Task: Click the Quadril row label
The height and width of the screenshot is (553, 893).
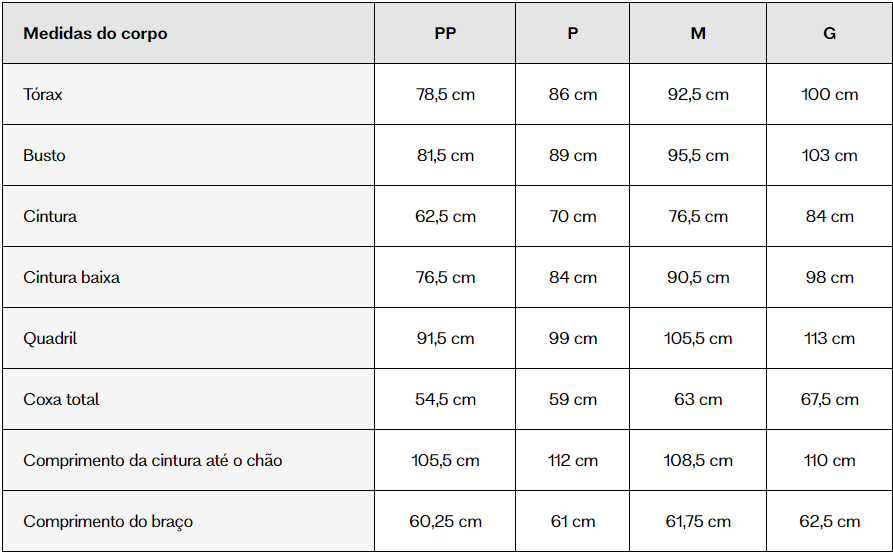Action: tap(50, 338)
